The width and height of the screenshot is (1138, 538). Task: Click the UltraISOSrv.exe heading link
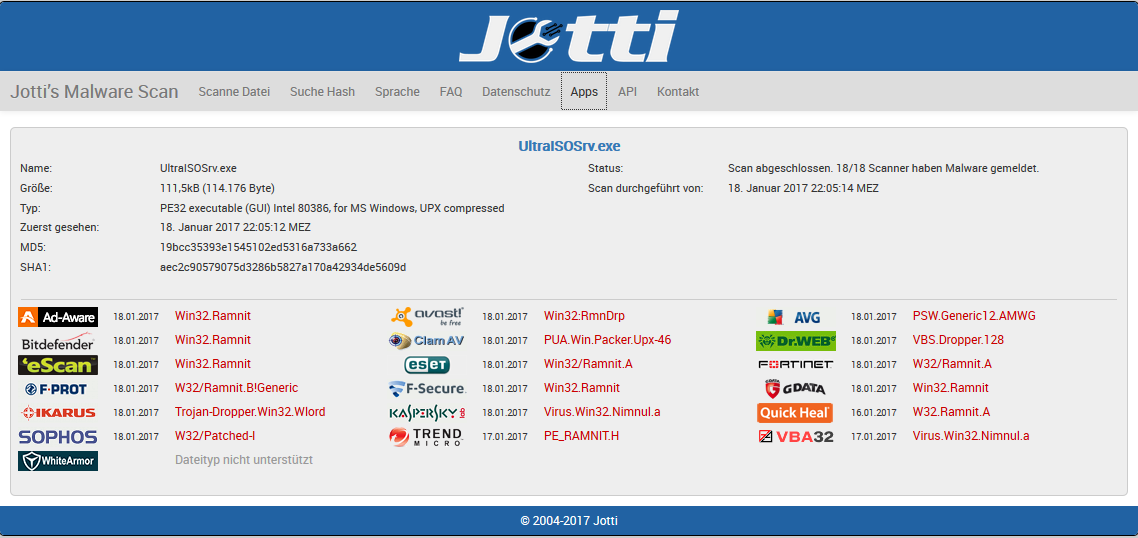(x=569, y=146)
